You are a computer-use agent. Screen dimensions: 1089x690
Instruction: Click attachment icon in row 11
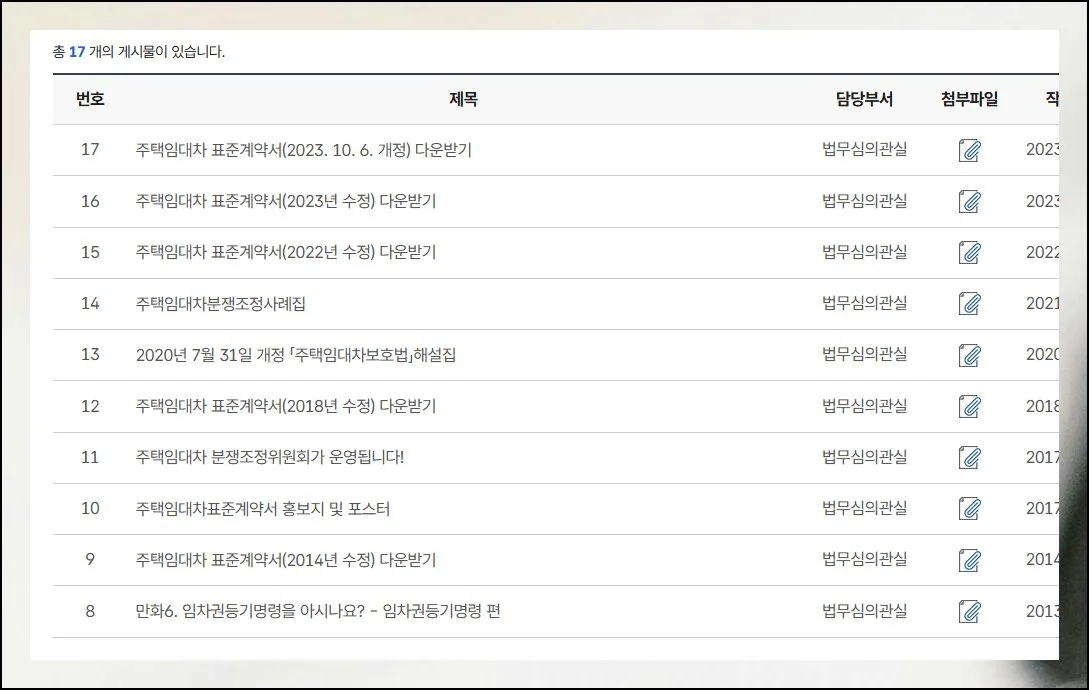[969, 457]
